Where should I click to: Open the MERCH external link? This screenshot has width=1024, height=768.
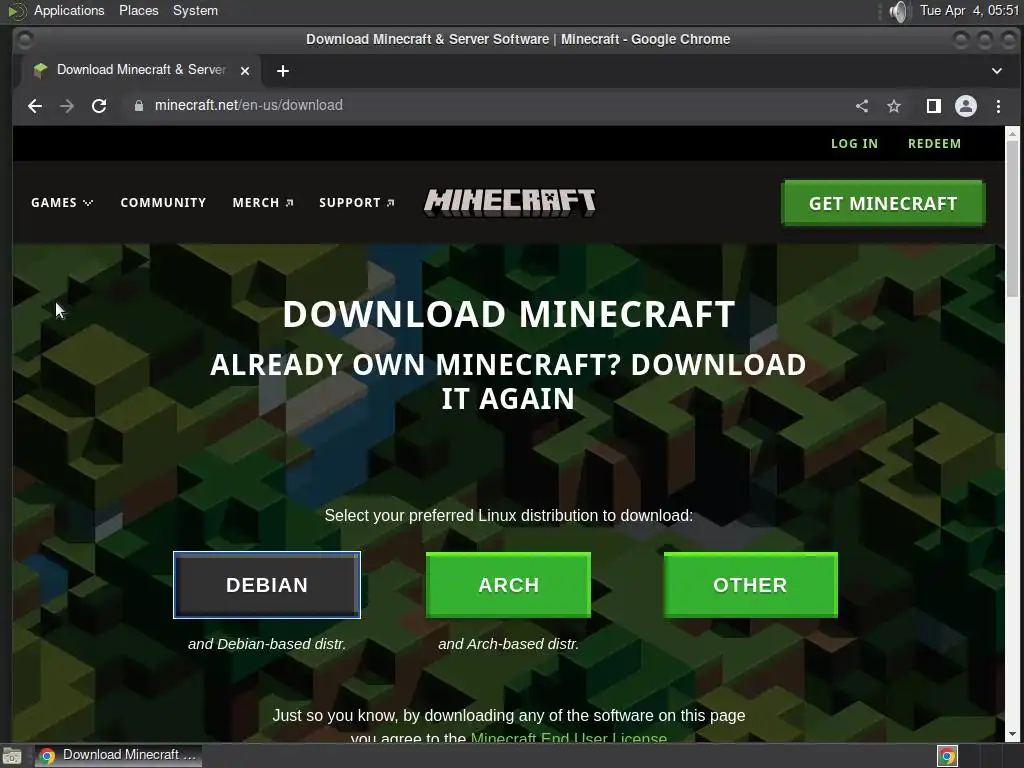pos(263,202)
